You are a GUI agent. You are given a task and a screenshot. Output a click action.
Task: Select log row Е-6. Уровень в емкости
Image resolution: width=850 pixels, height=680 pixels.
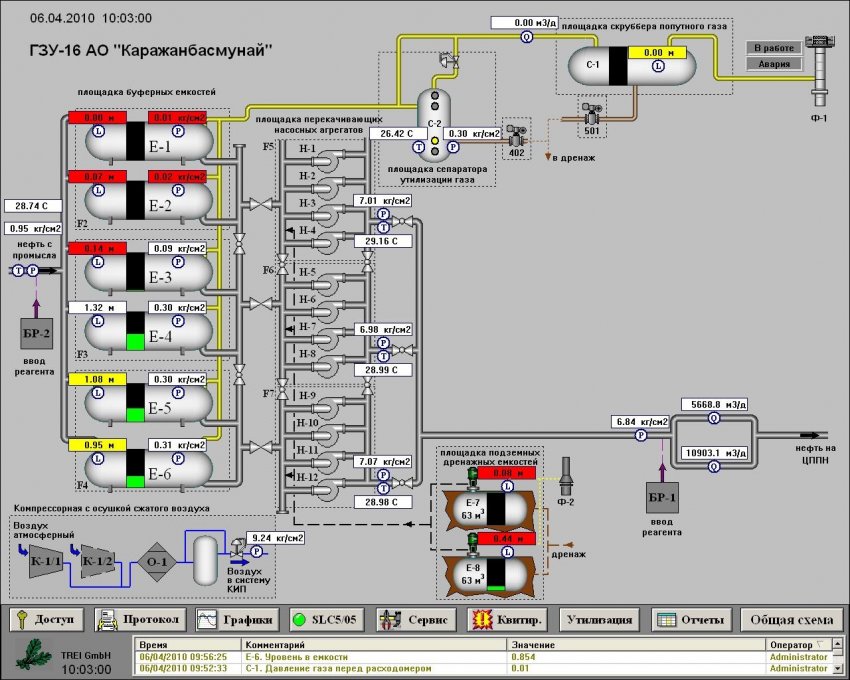pyautogui.click(x=482, y=657)
